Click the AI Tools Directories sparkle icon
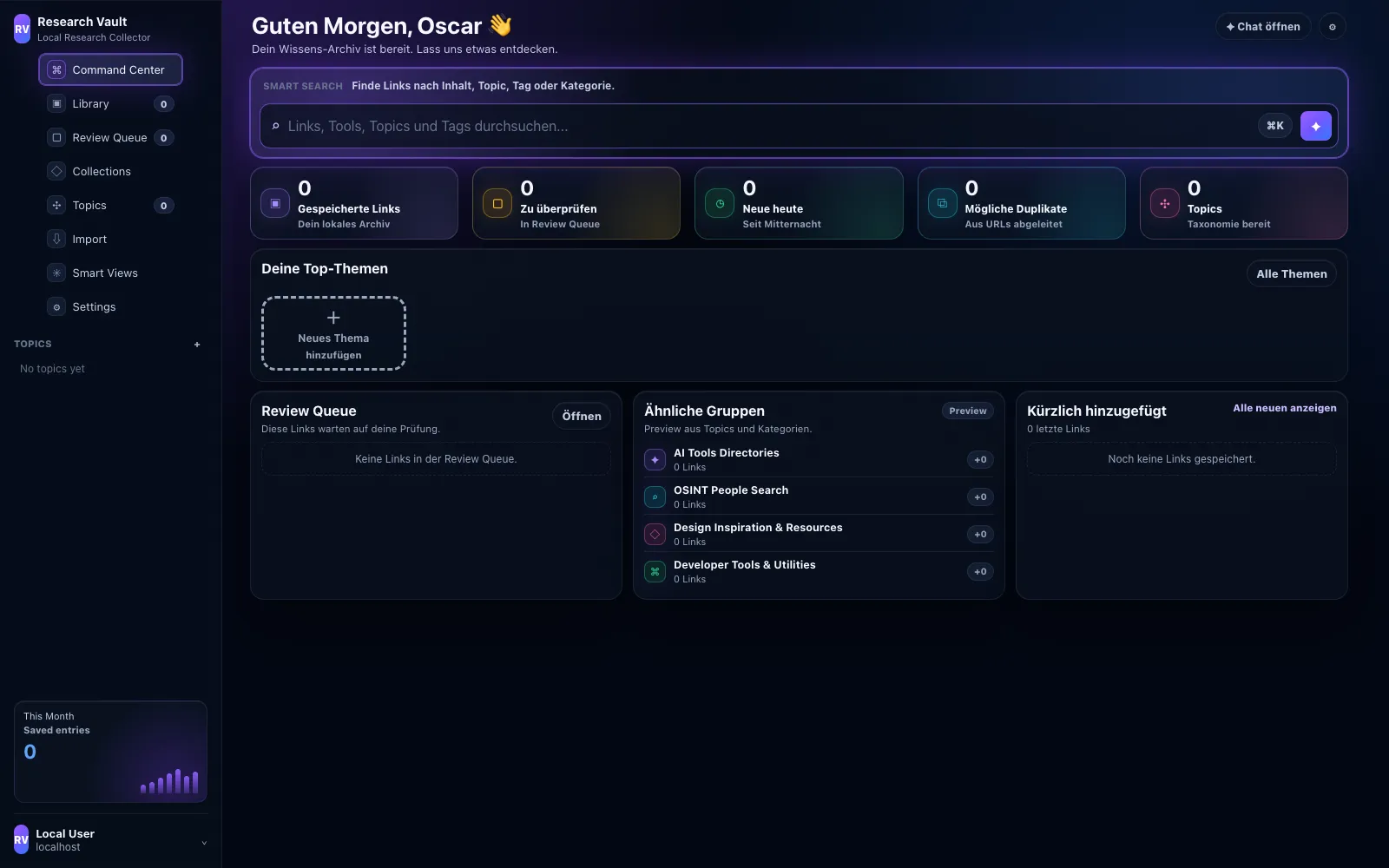 click(655, 459)
